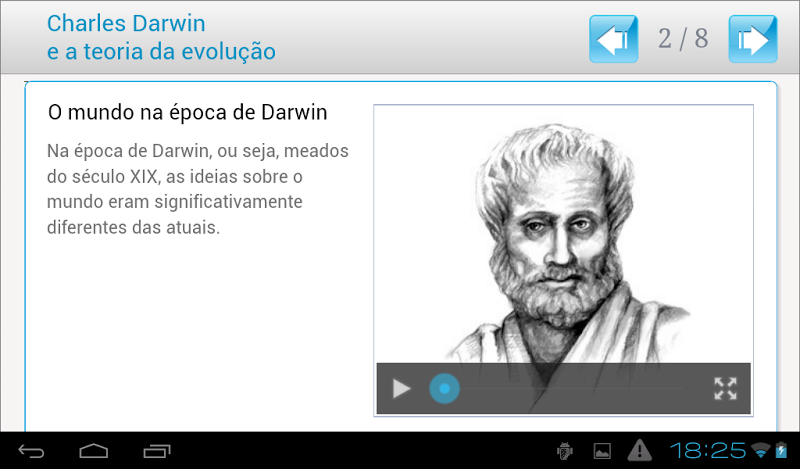Click the heading O mundo na época de Darwin
800x469 pixels.
click(187, 112)
